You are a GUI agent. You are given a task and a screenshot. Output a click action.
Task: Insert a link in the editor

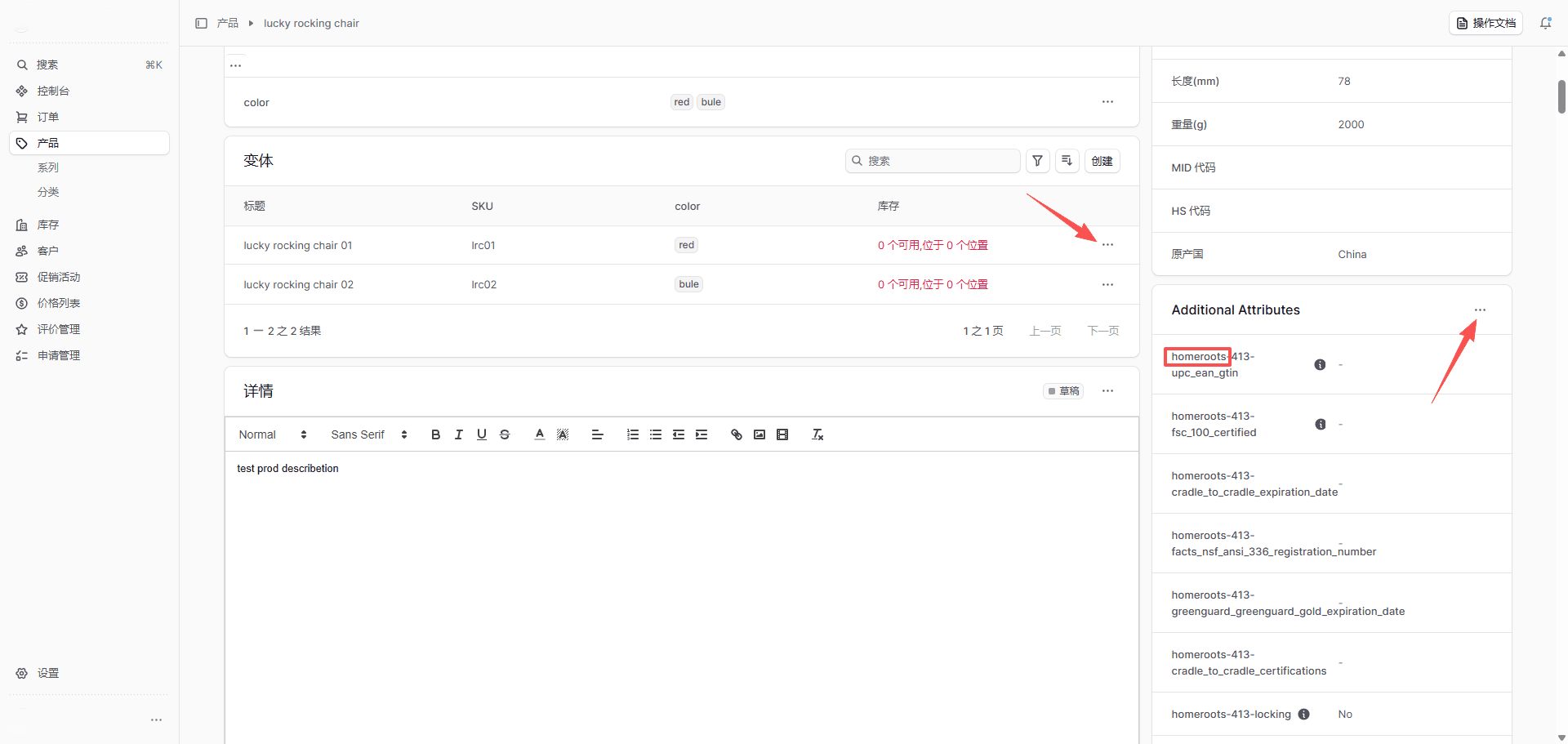click(x=736, y=434)
